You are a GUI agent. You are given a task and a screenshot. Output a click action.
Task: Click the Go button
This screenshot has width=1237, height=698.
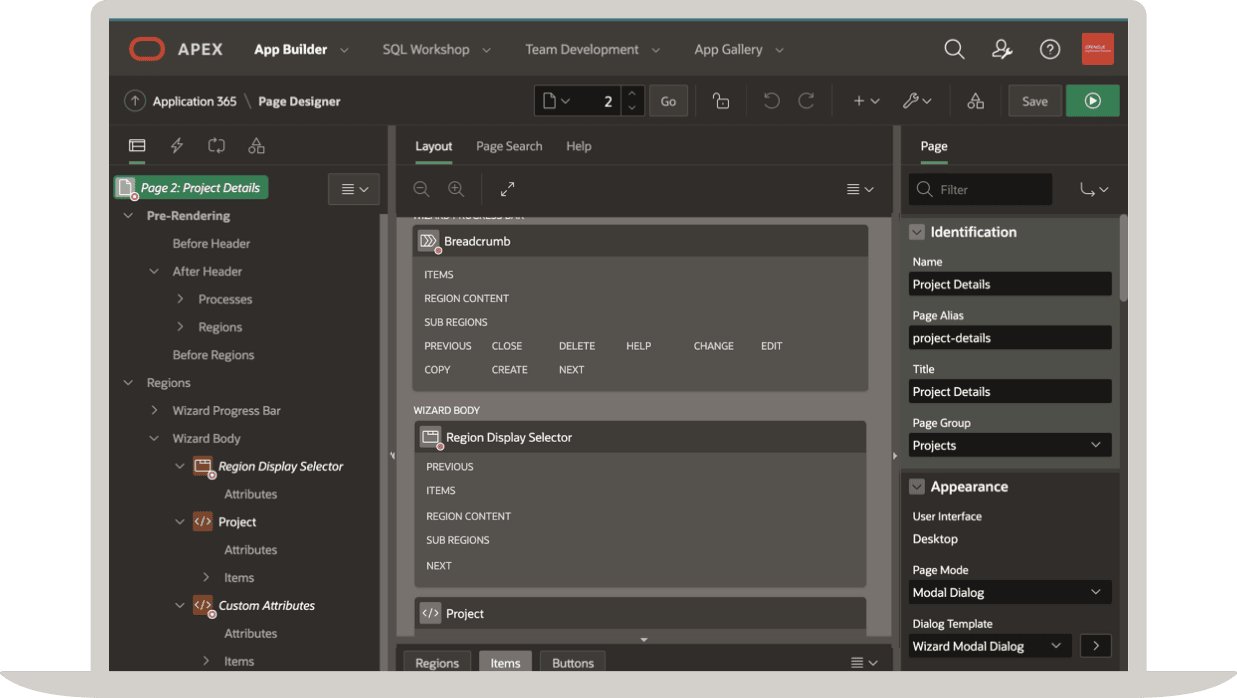coord(668,101)
